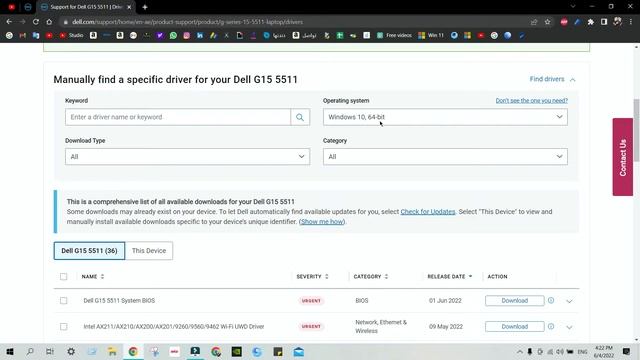Select the Dell G15 5511 (36) tab
The height and width of the screenshot is (360, 640).
[x=89, y=251]
